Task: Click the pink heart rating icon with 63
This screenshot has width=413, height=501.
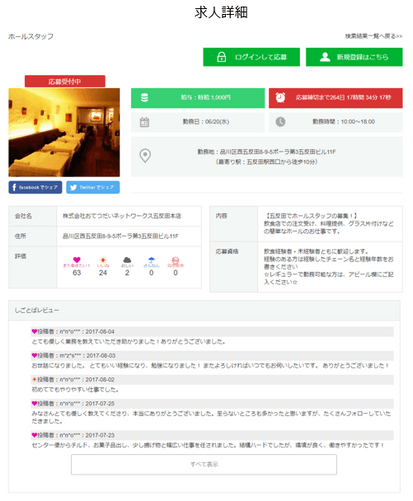Action: click(77, 260)
